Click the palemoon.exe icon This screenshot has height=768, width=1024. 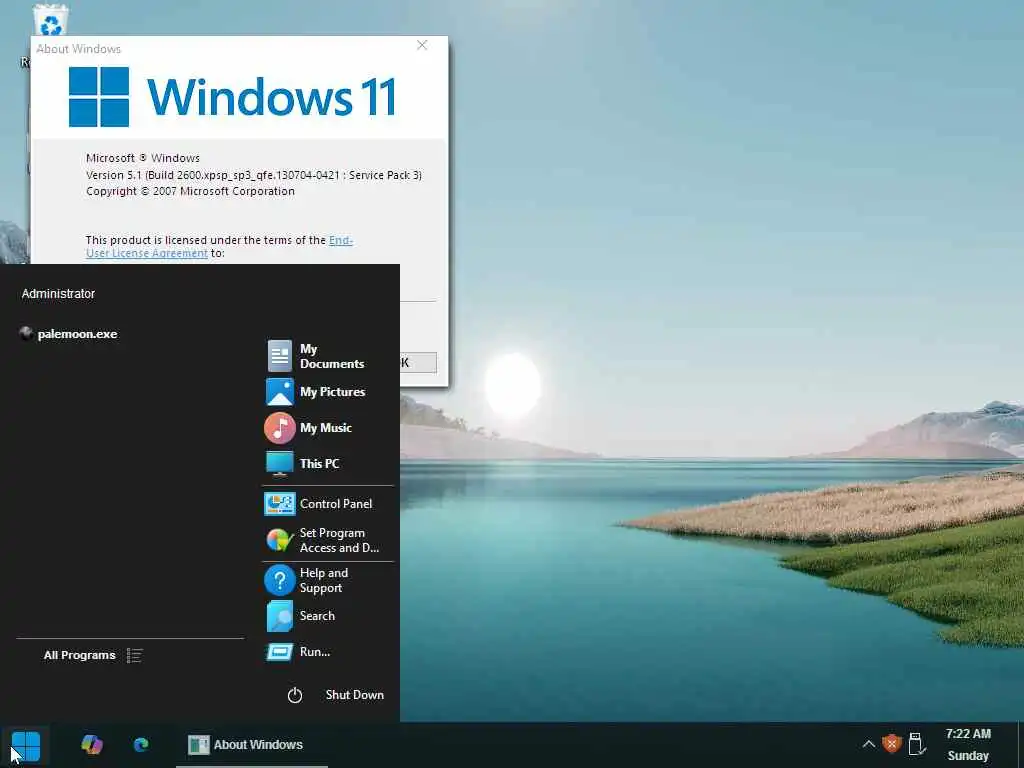(26, 334)
